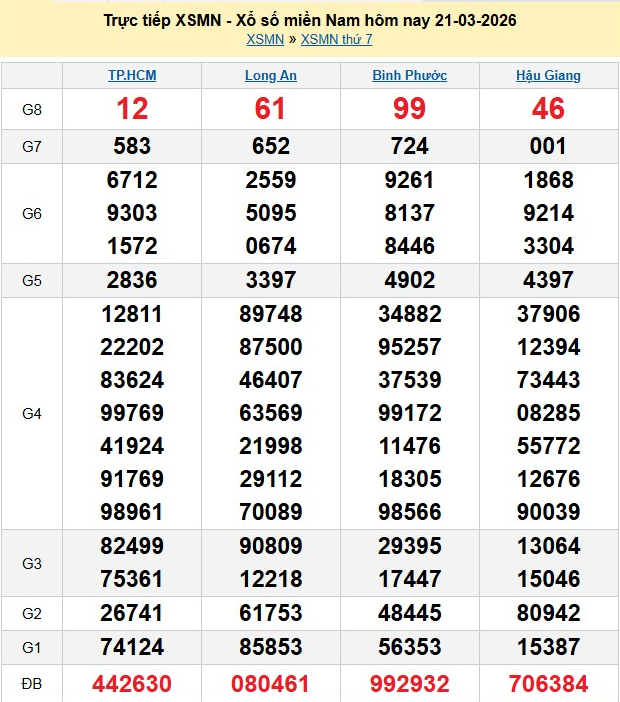Click the ĐB special prize row label
Viewport: 620px width, 702px height.
click(32, 684)
